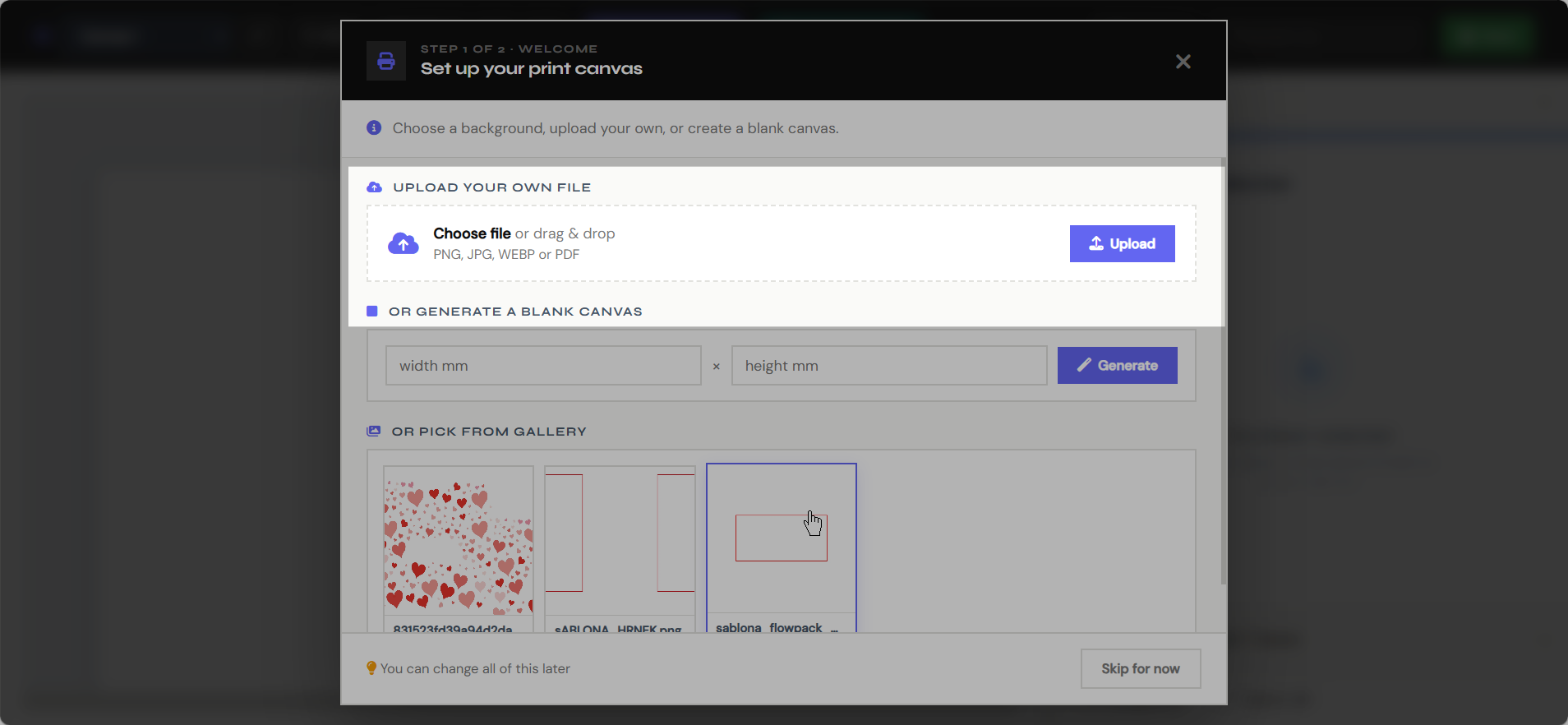Click the PNG, JPG, WEBP or PDF formats text

(x=506, y=255)
